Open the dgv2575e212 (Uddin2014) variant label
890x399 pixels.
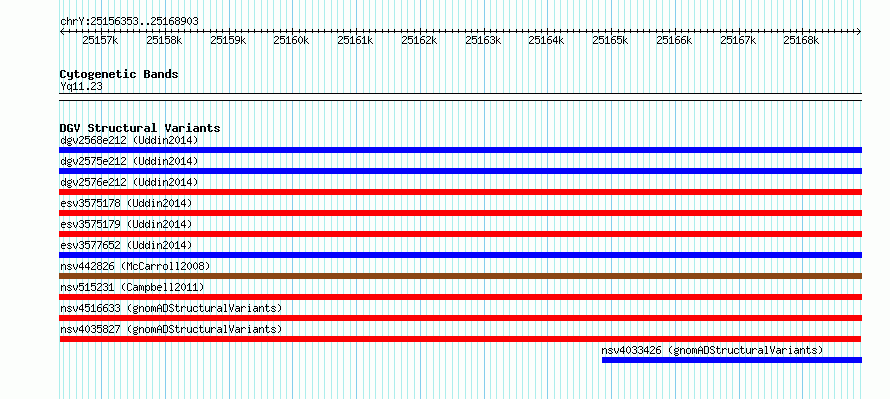click(129, 161)
